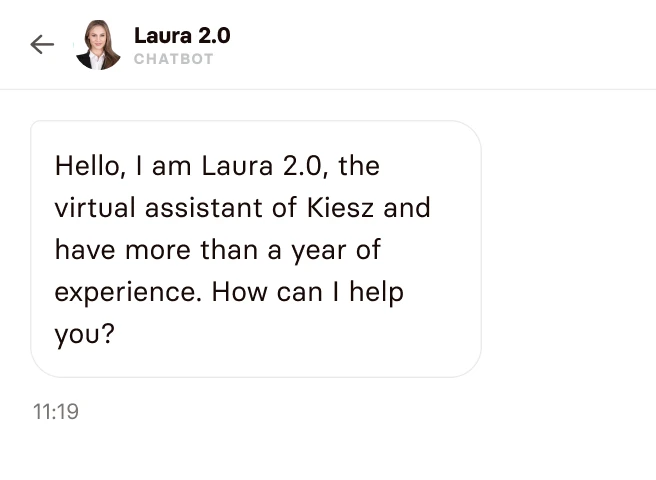Image resolution: width=656 pixels, height=480 pixels.
Task: Click the word "have" in the message
Action: [84, 250]
